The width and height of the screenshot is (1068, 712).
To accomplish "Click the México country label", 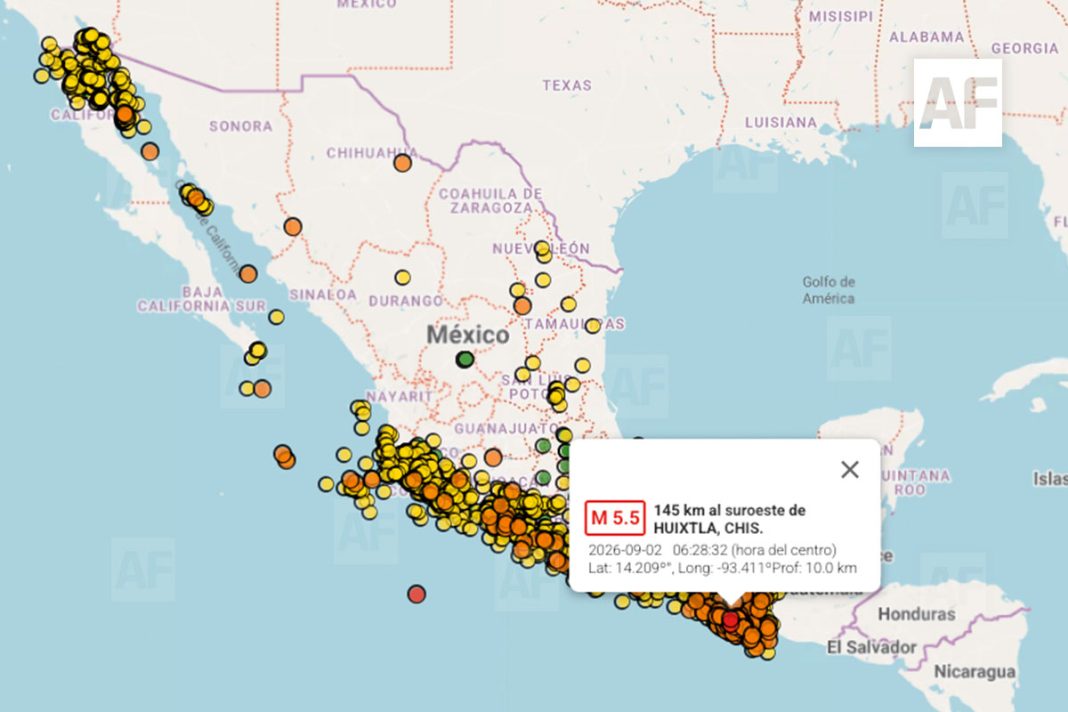I will pyautogui.click(x=468, y=335).
